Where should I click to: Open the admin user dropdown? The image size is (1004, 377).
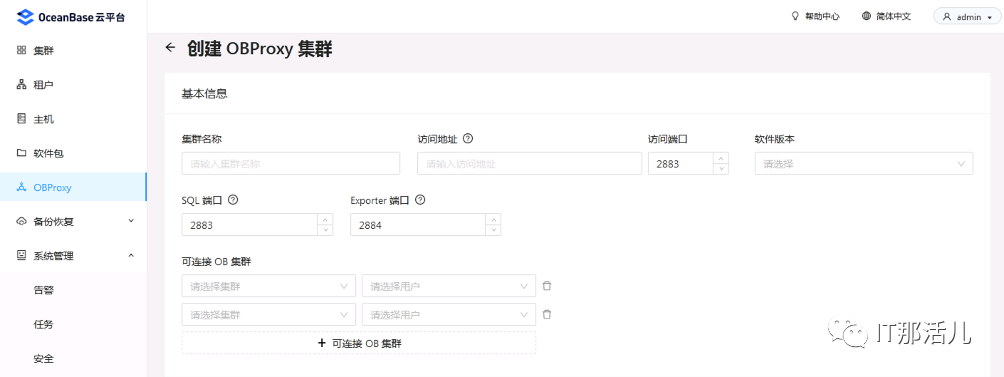tap(967, 17)
